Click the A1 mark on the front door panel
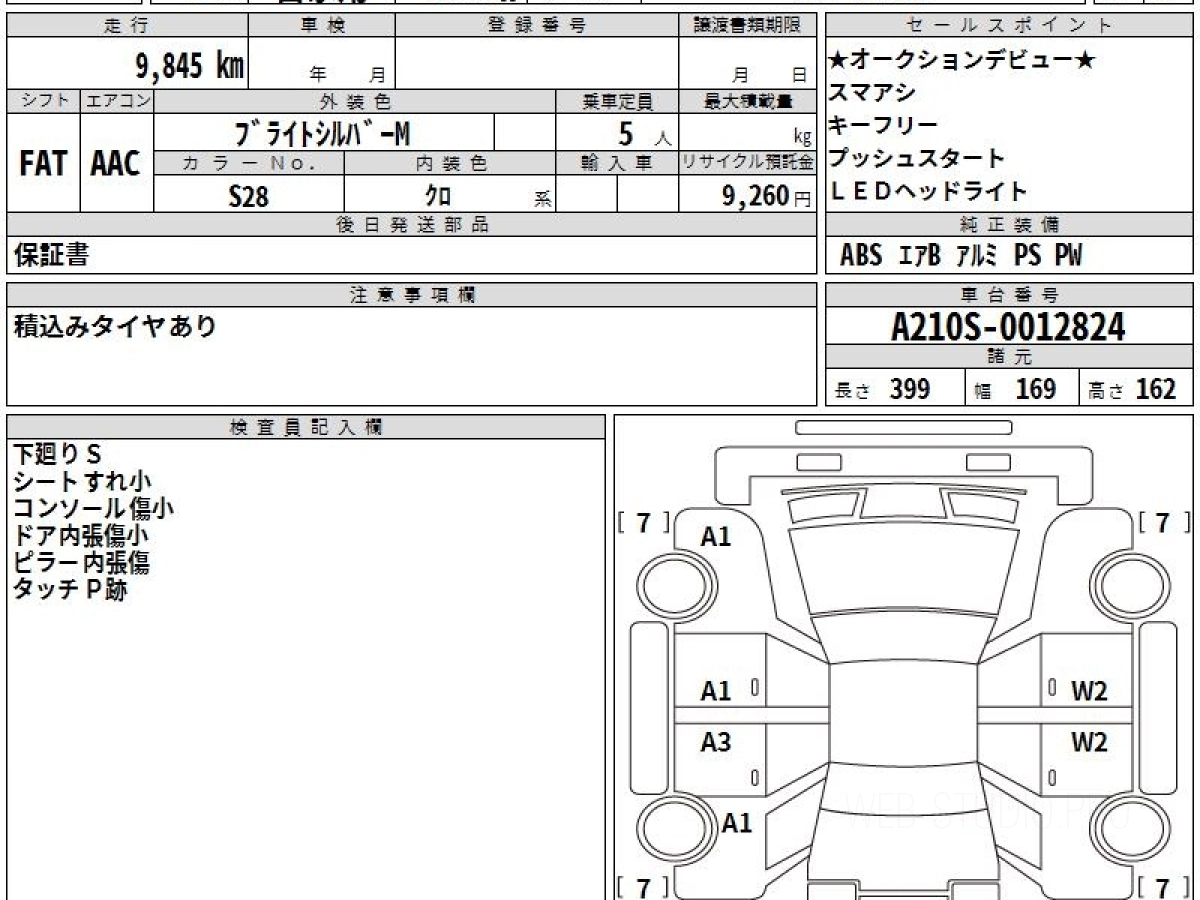The width and height of the screenshot is (1200, 900). tap(716, 691)
